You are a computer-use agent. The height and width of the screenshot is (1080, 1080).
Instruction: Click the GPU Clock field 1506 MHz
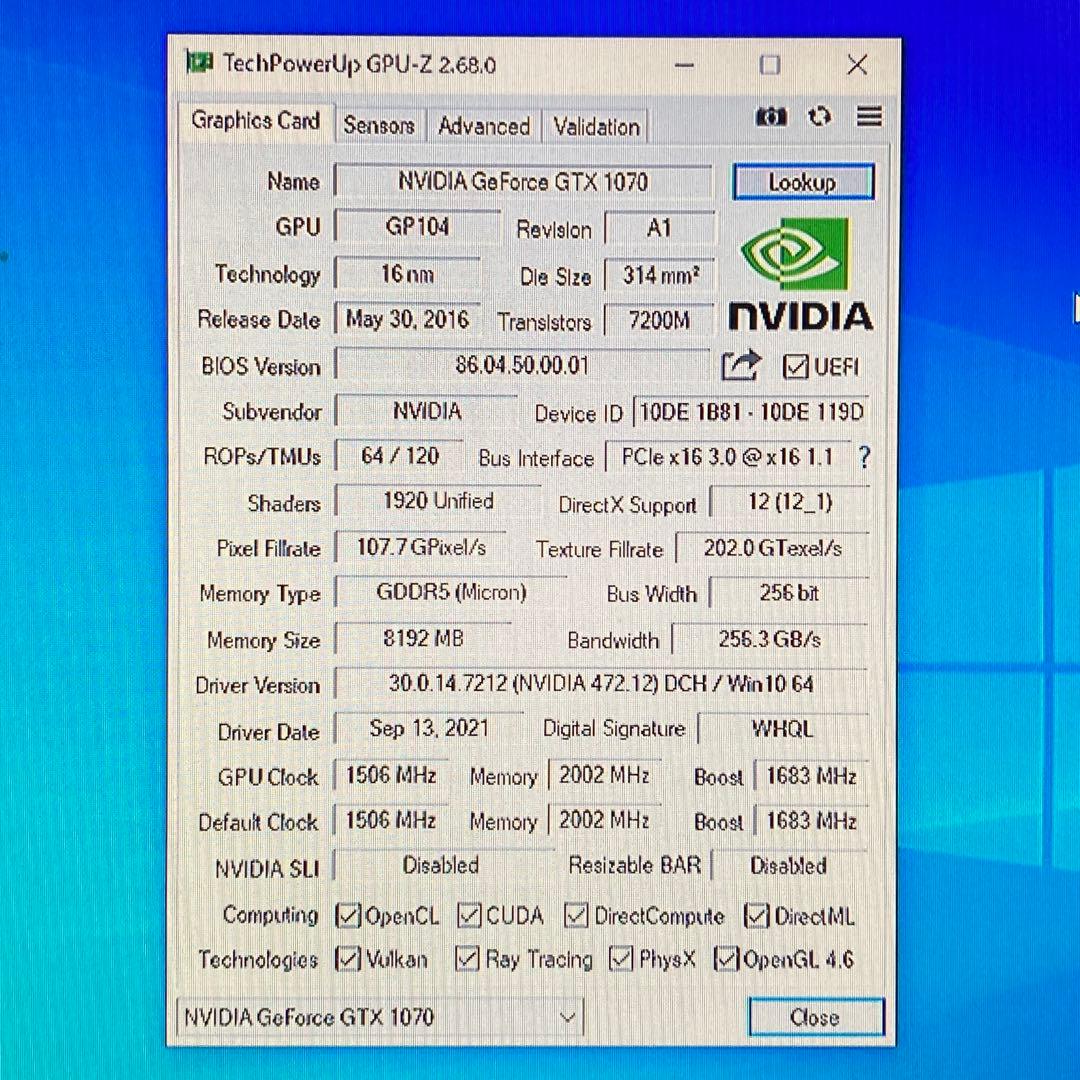391,776
